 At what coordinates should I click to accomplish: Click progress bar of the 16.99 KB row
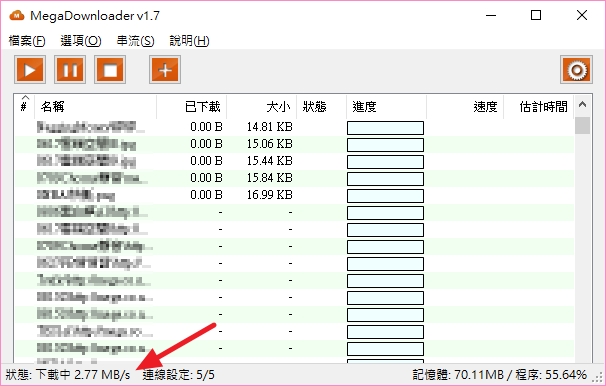pyautogui.click(x=385, y=196)
